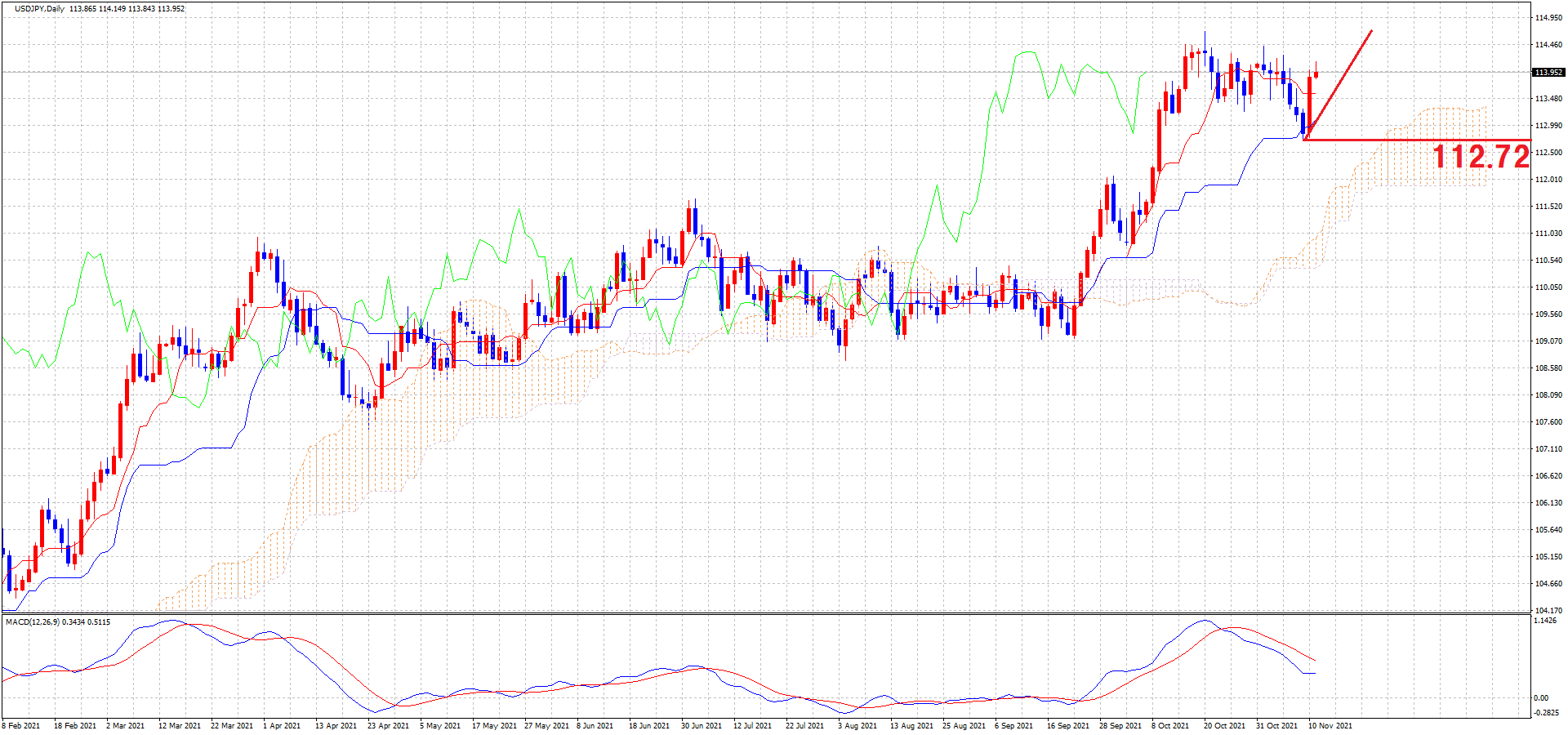Click the 0.00 MACD zero level label

[x=1541, y=698]
